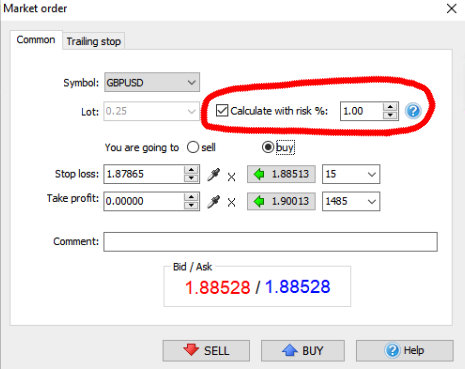Click the SELL button

click(x=206, y=351)
